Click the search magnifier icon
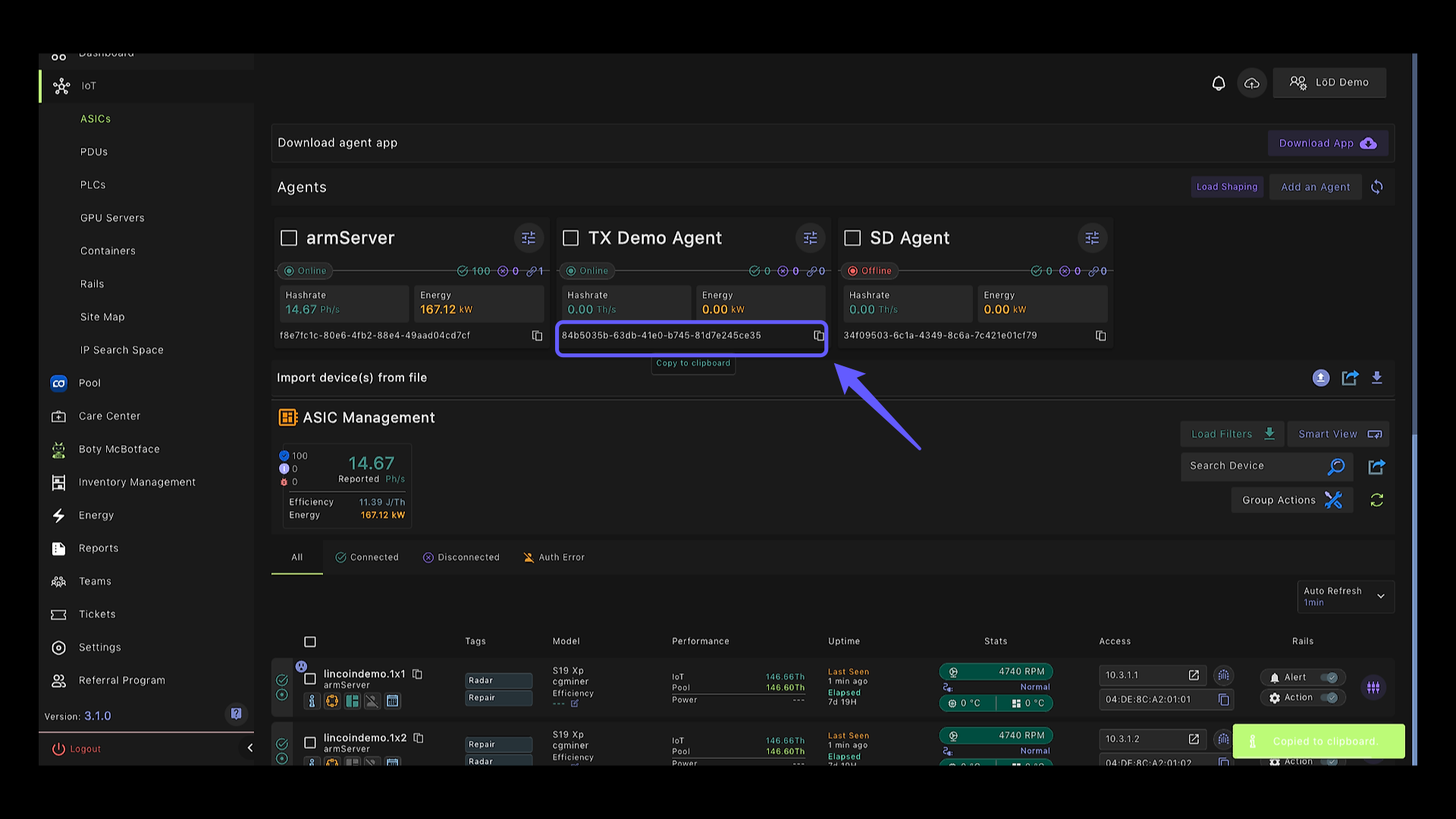This screenshot has height=819, width=1456. point(1336,466)
